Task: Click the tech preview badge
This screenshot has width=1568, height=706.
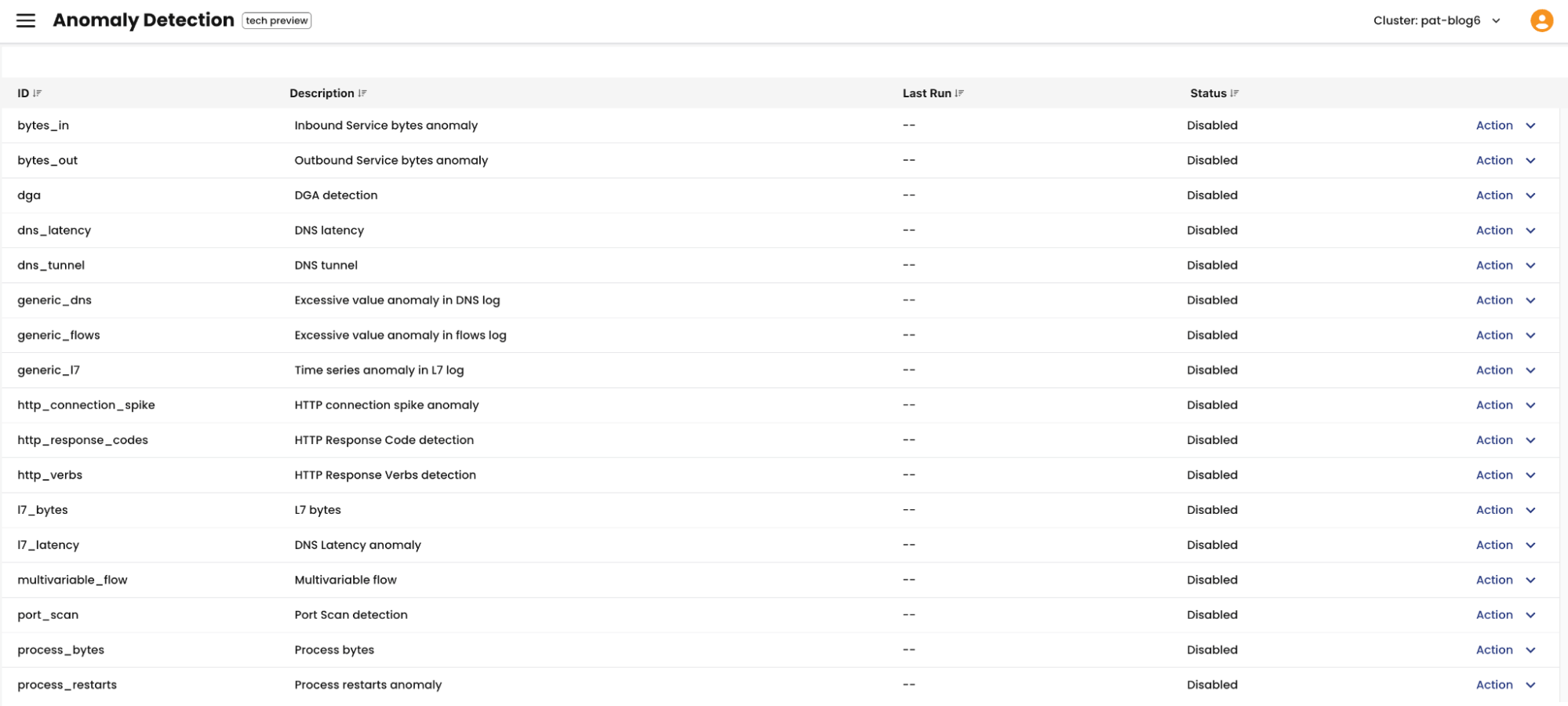Action: point(277,20)
